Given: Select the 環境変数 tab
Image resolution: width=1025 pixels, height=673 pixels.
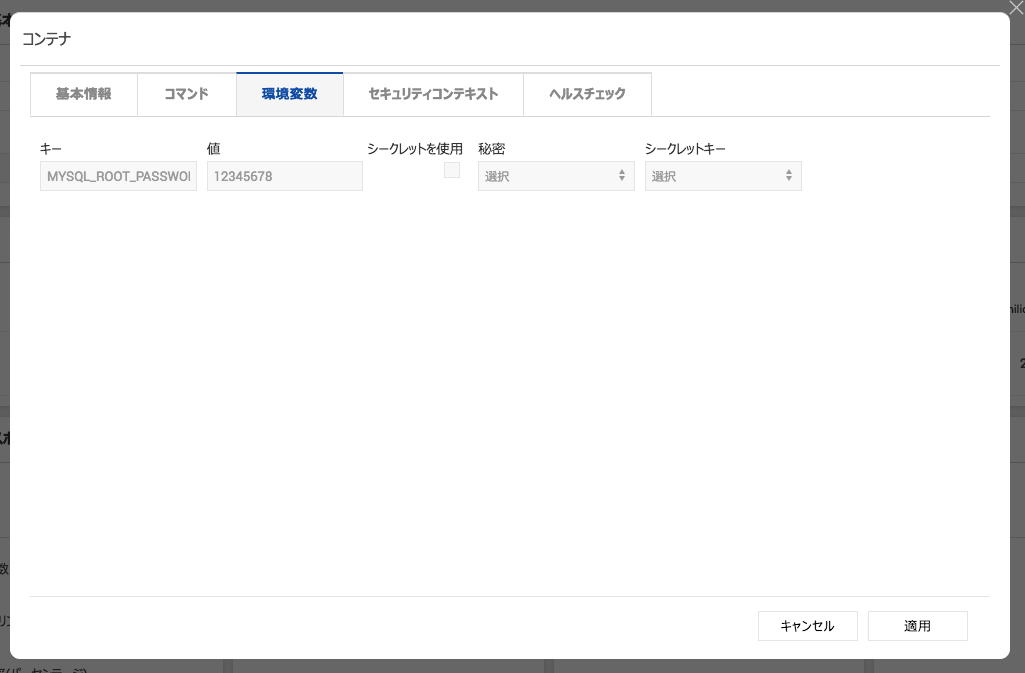Looking at the screenshot, I should point(289,94).
